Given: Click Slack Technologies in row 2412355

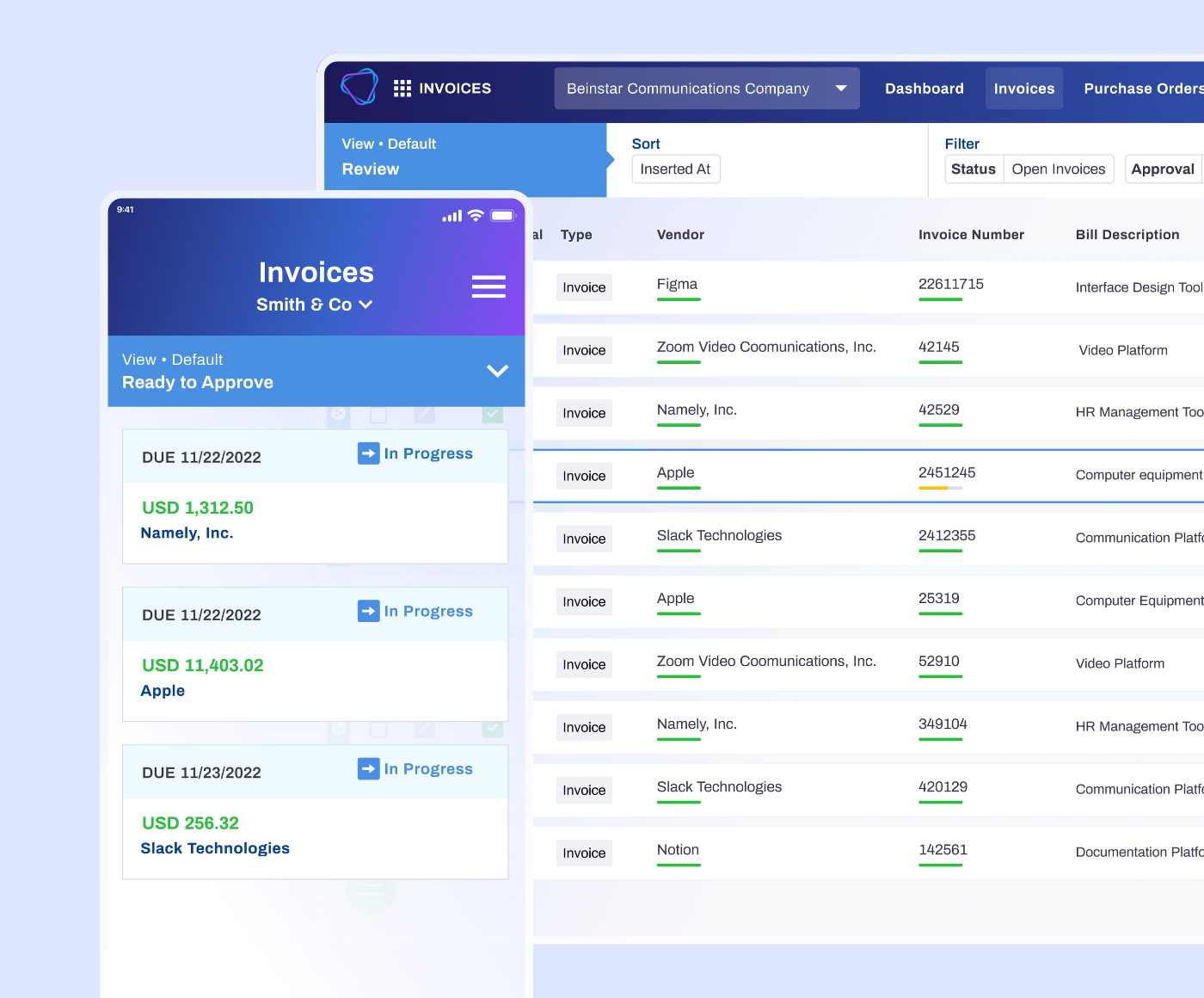Looking at the screenshot, I should click(x=719, y=535).
